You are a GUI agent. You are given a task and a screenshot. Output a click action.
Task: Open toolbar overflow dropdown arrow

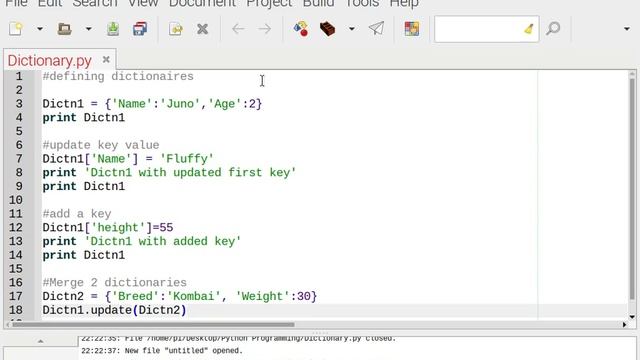pyautogui.click(x=627, y=29)
